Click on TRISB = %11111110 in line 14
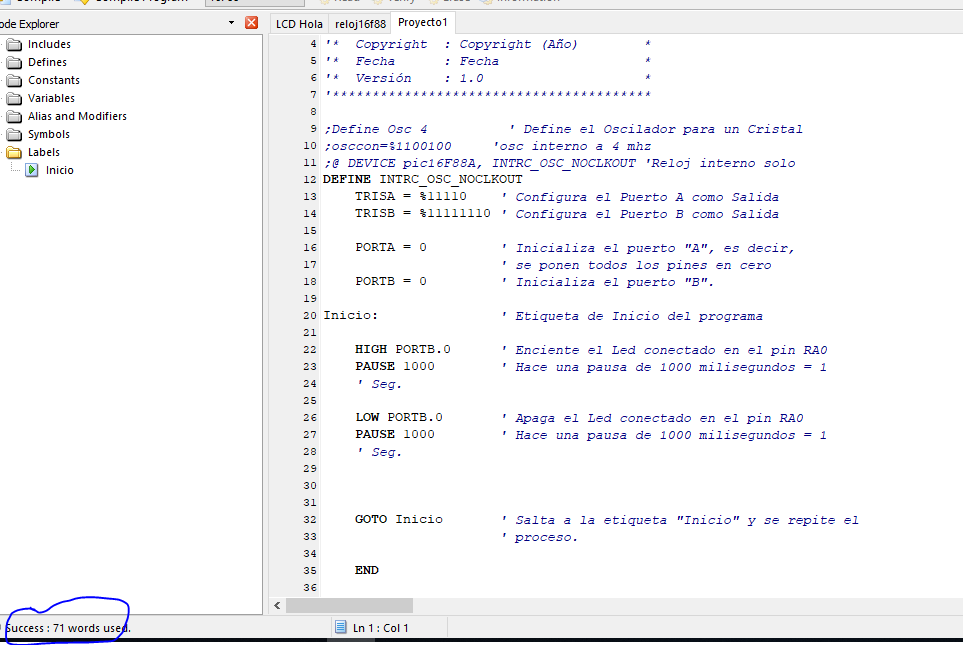Viewport: 963px width, 645px height. point(423,213)
